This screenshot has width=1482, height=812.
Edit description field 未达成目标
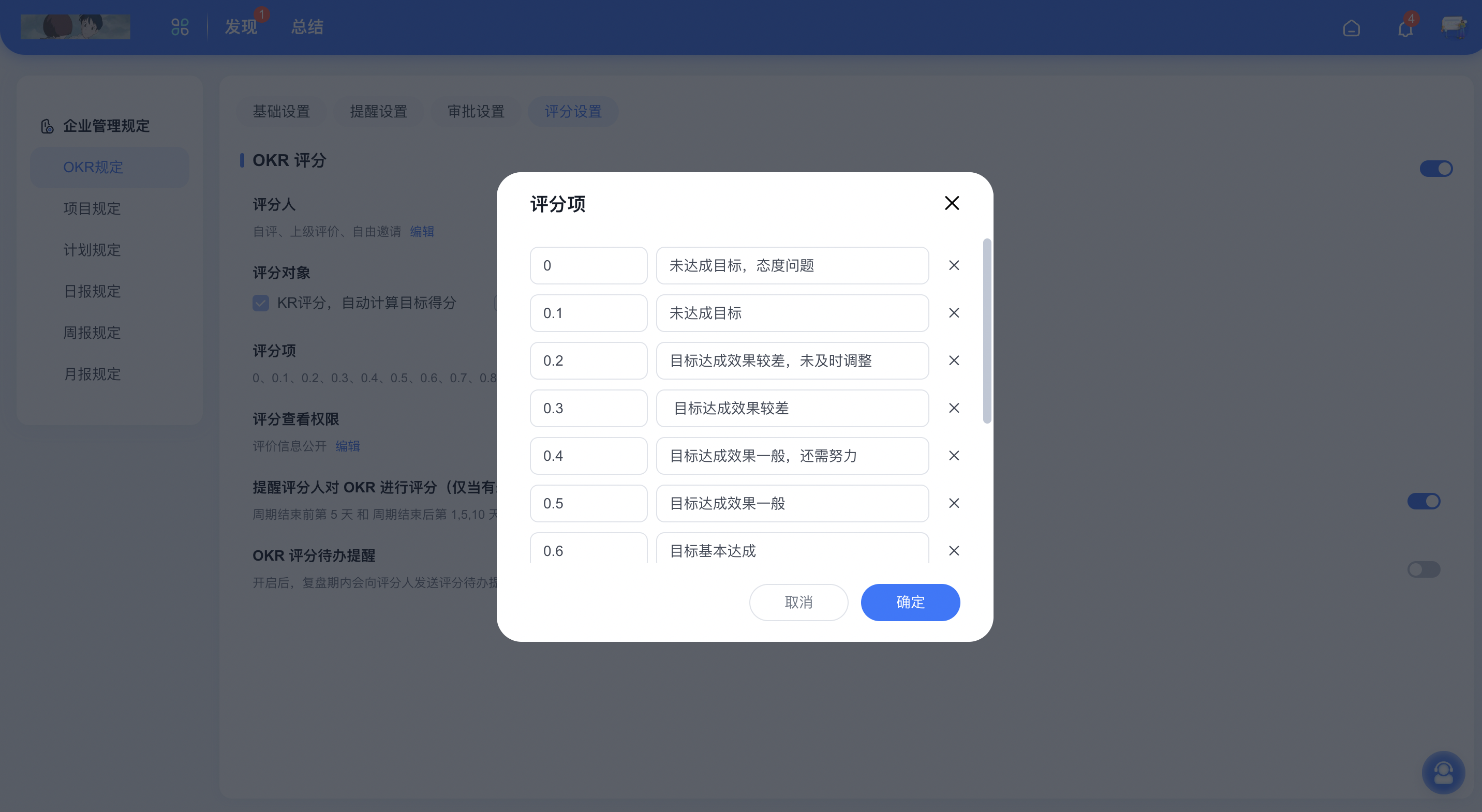[792, 313]
